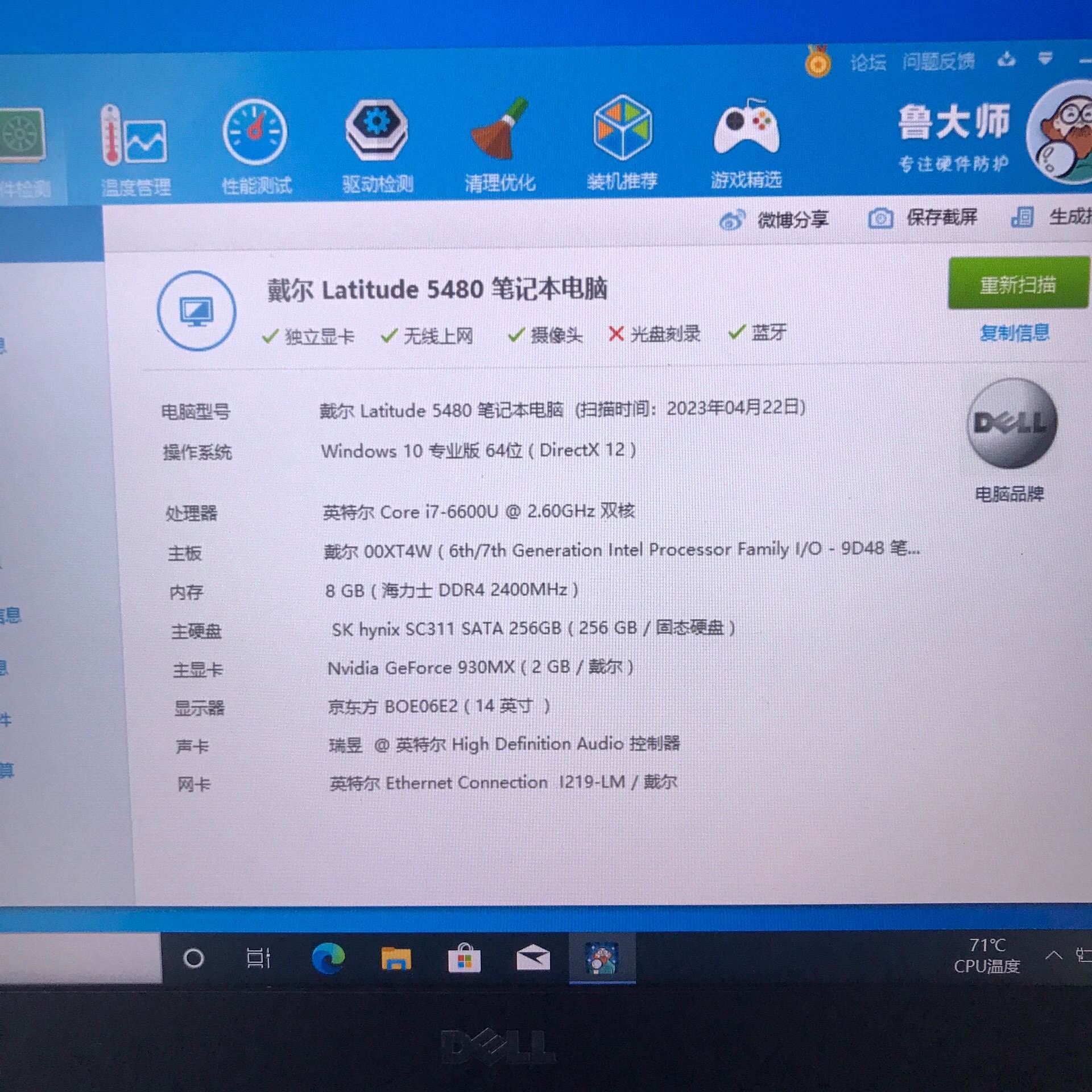Open the 性能测试 performance test tab
The image size is (1092, 1092).
[256, 148]
